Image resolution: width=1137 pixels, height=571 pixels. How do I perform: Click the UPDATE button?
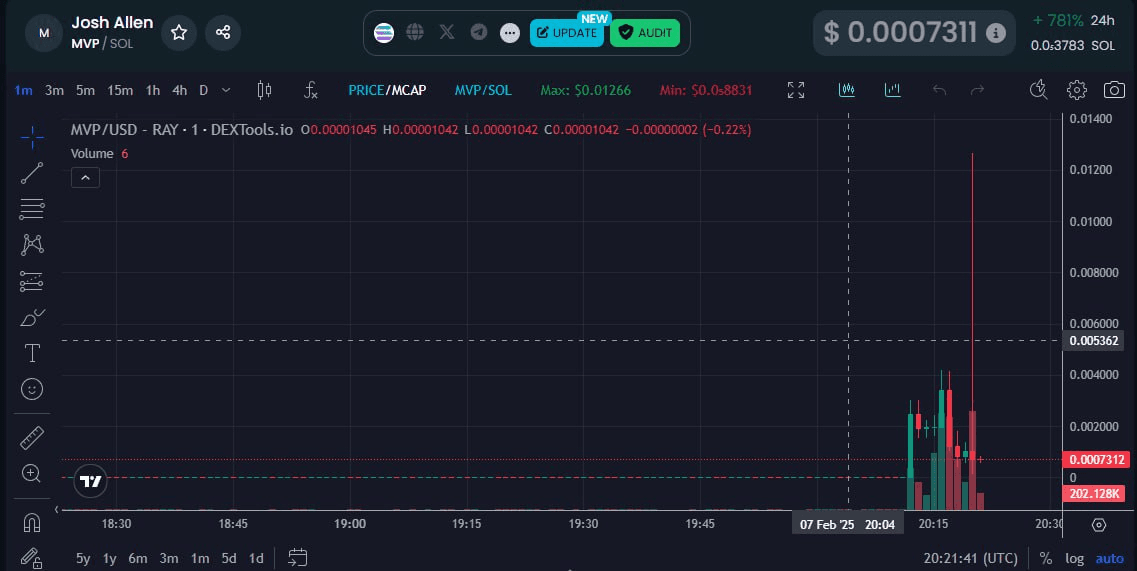click(x=567, y=33)
